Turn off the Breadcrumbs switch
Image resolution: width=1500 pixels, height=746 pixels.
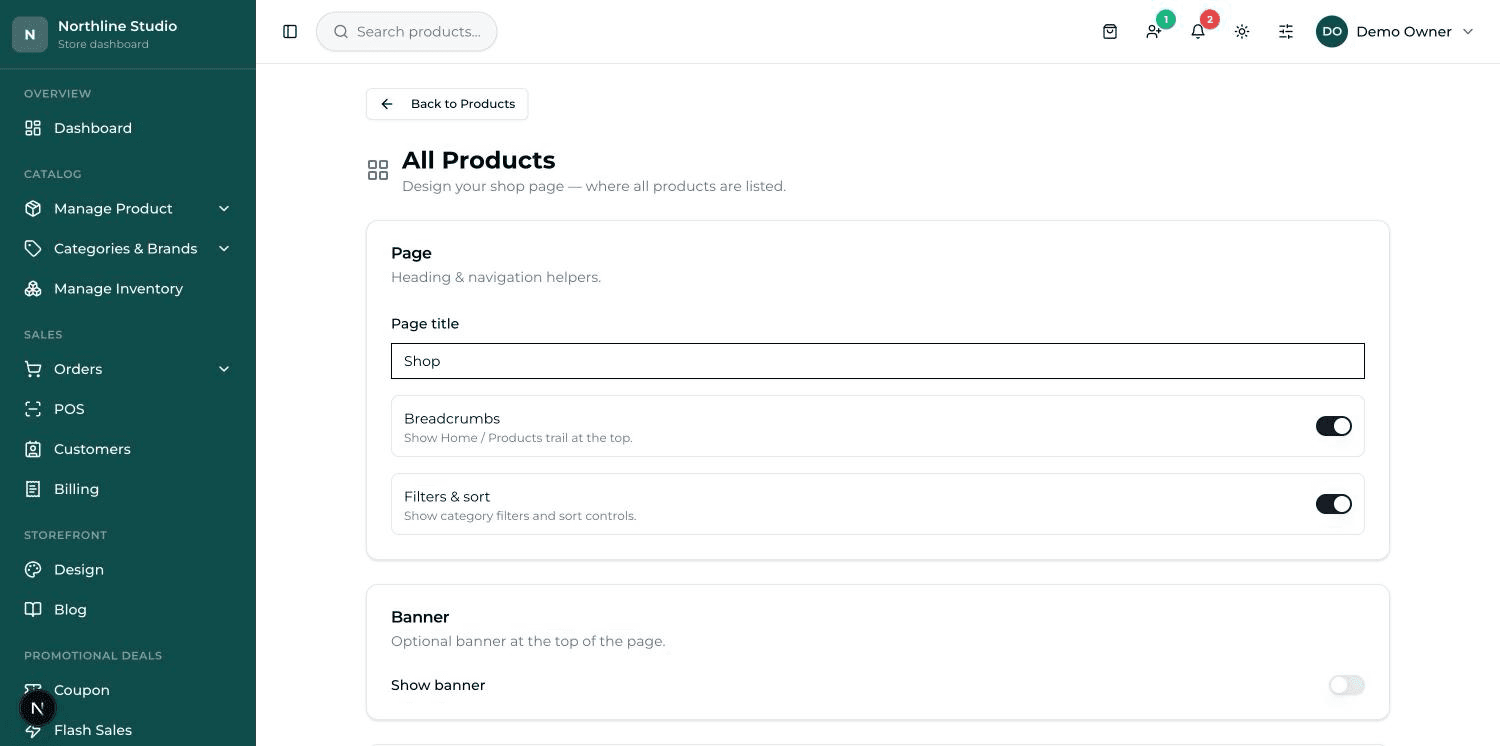[1334, 426]
